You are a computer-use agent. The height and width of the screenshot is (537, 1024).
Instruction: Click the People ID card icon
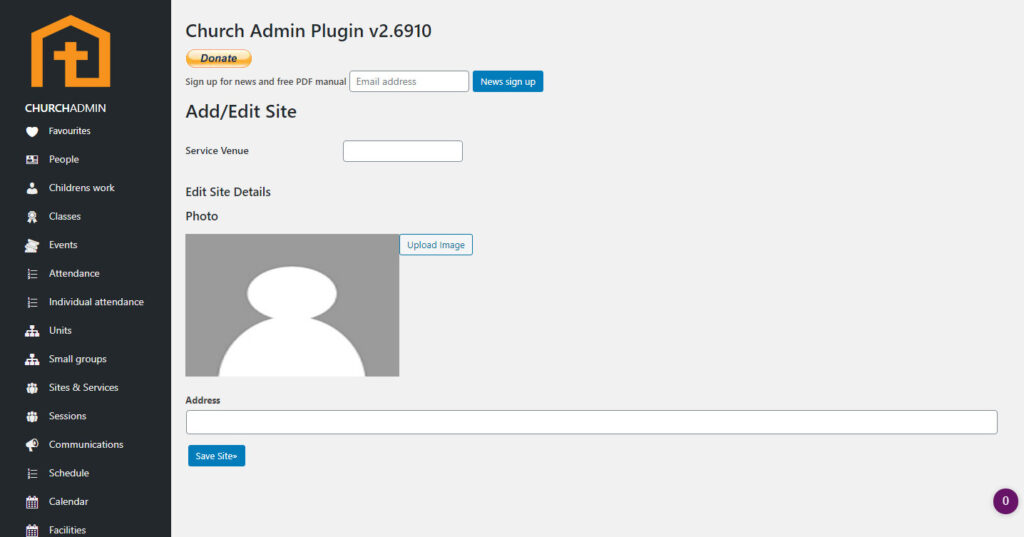tap(32, 160)
